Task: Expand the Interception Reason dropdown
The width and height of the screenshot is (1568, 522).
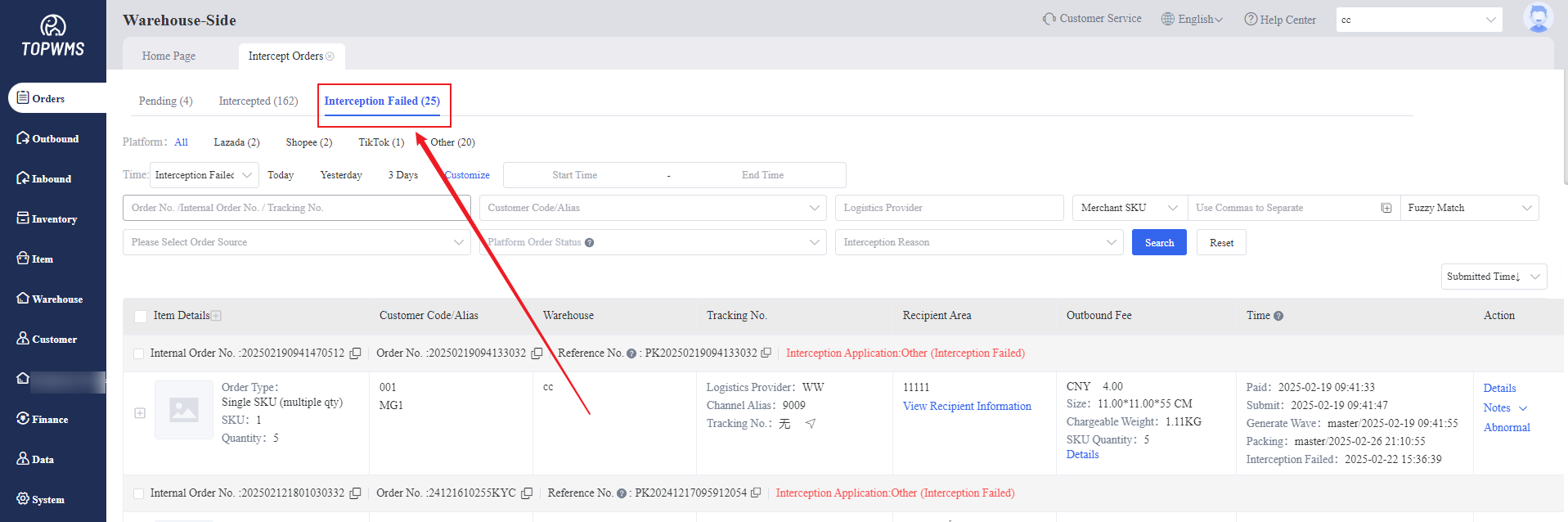Action: (978, 242)
